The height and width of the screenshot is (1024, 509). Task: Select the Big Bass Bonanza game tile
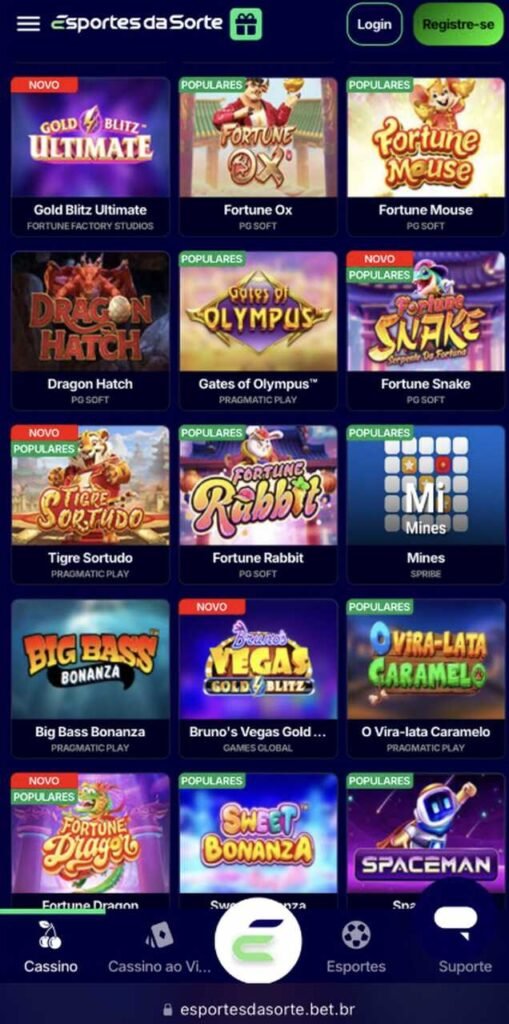pos(90,678)
